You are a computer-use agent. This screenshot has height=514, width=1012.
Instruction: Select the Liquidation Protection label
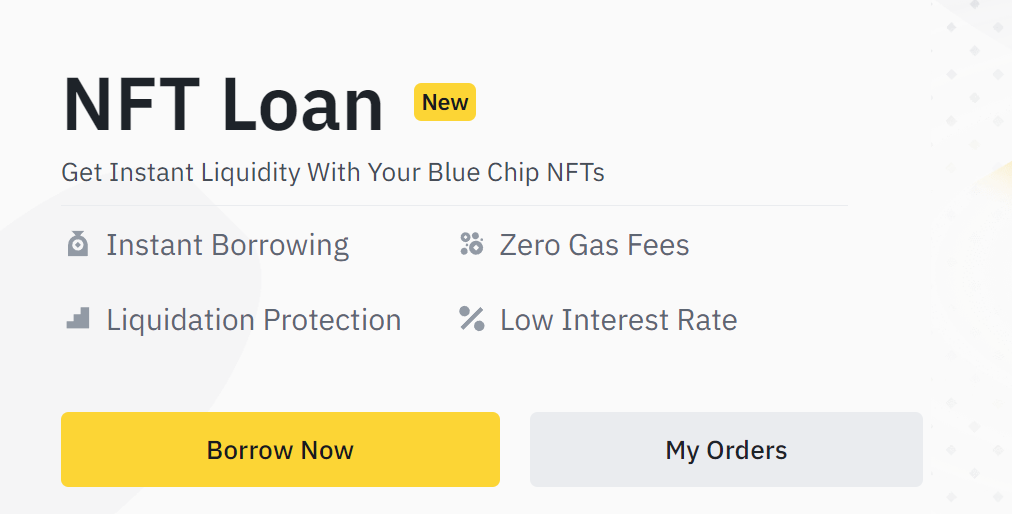(x=254, y=320)
